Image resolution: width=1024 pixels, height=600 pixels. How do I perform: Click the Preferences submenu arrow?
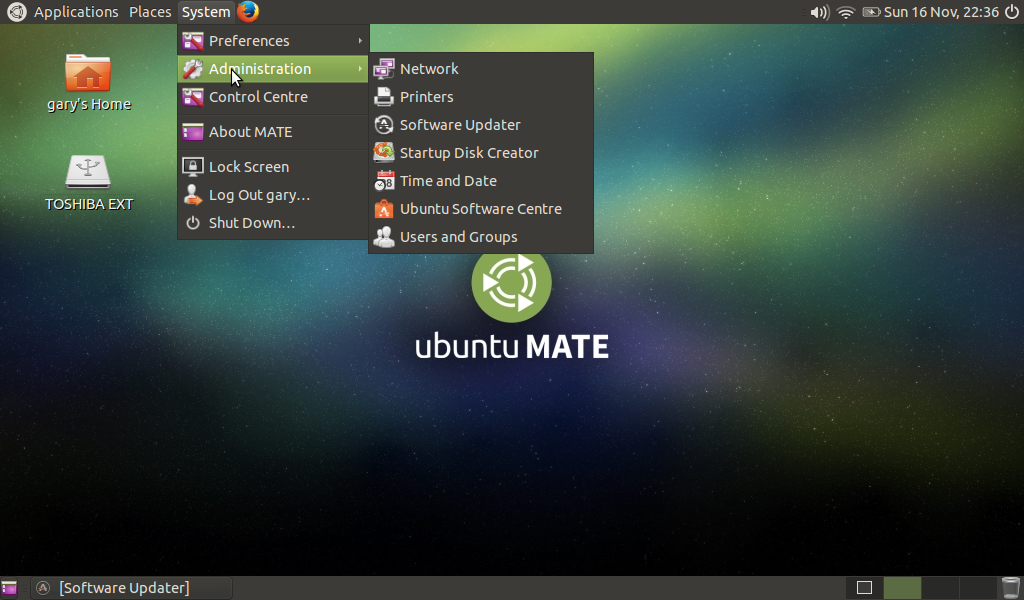click(360, 40)
